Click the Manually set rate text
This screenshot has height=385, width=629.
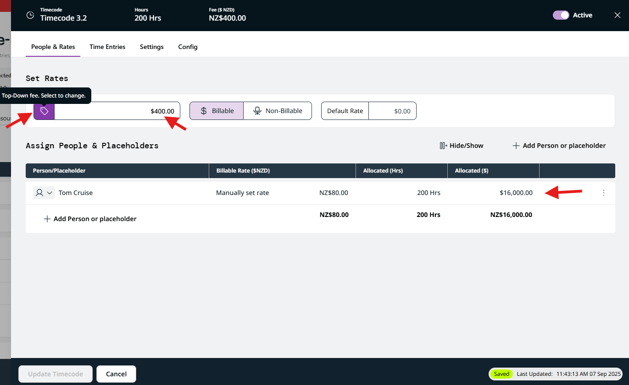[242, 192]
